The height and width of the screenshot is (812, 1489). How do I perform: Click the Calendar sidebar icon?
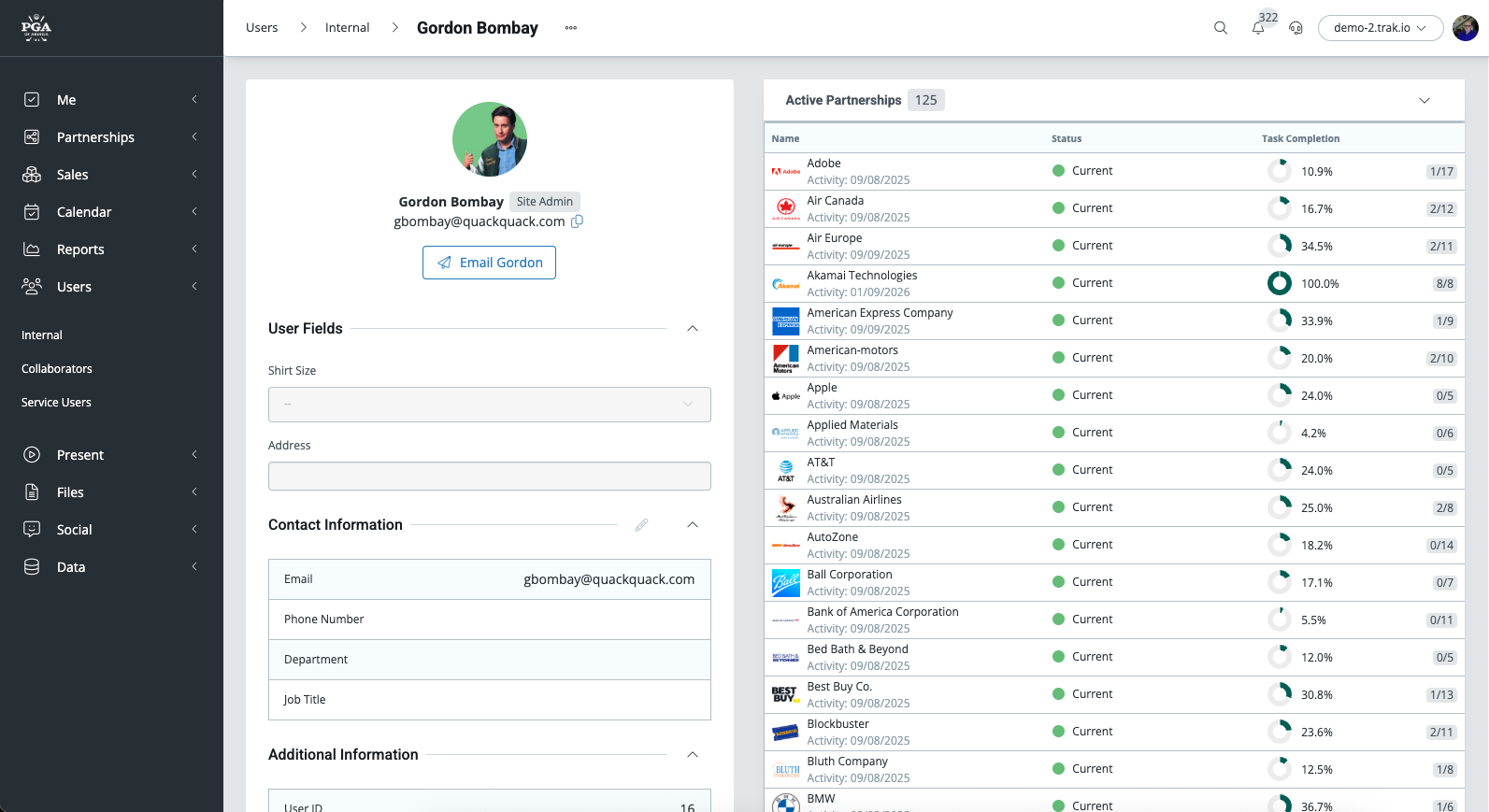tap(32, 212)
